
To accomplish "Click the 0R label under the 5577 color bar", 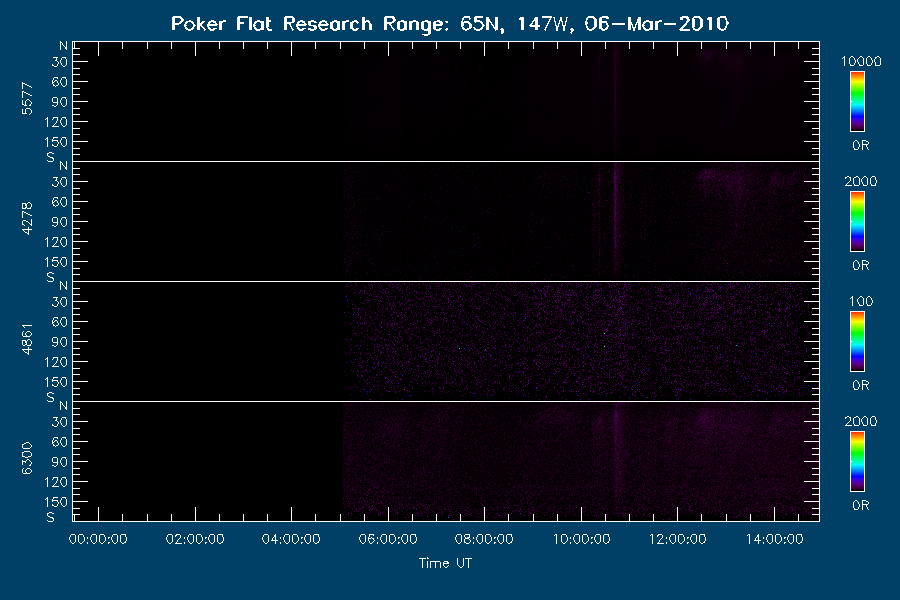I will pos(861,145).
